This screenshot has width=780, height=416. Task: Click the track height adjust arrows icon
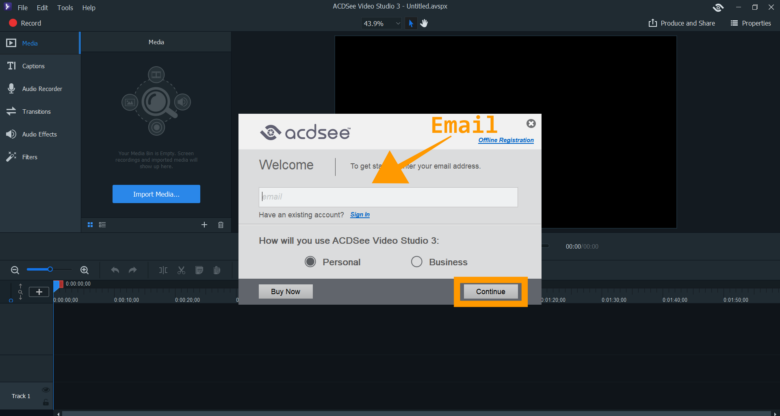(x=20, y=292)
